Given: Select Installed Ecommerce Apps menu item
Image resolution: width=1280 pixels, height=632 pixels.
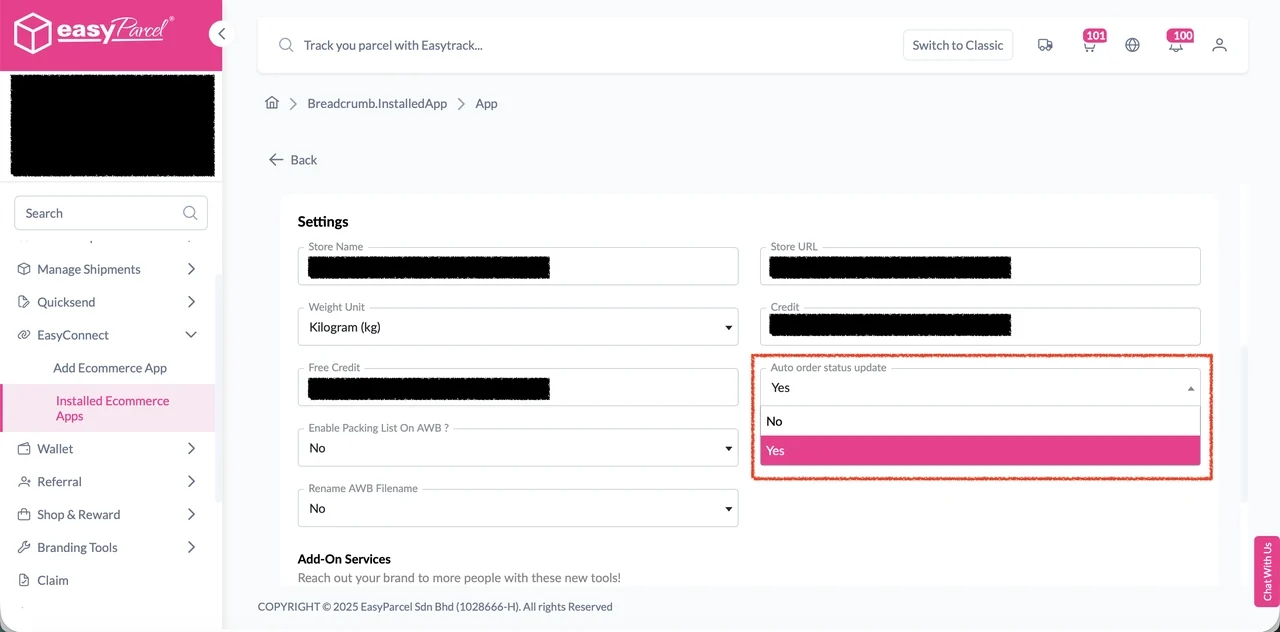Looking at the screenshot, I should [112, 408].
